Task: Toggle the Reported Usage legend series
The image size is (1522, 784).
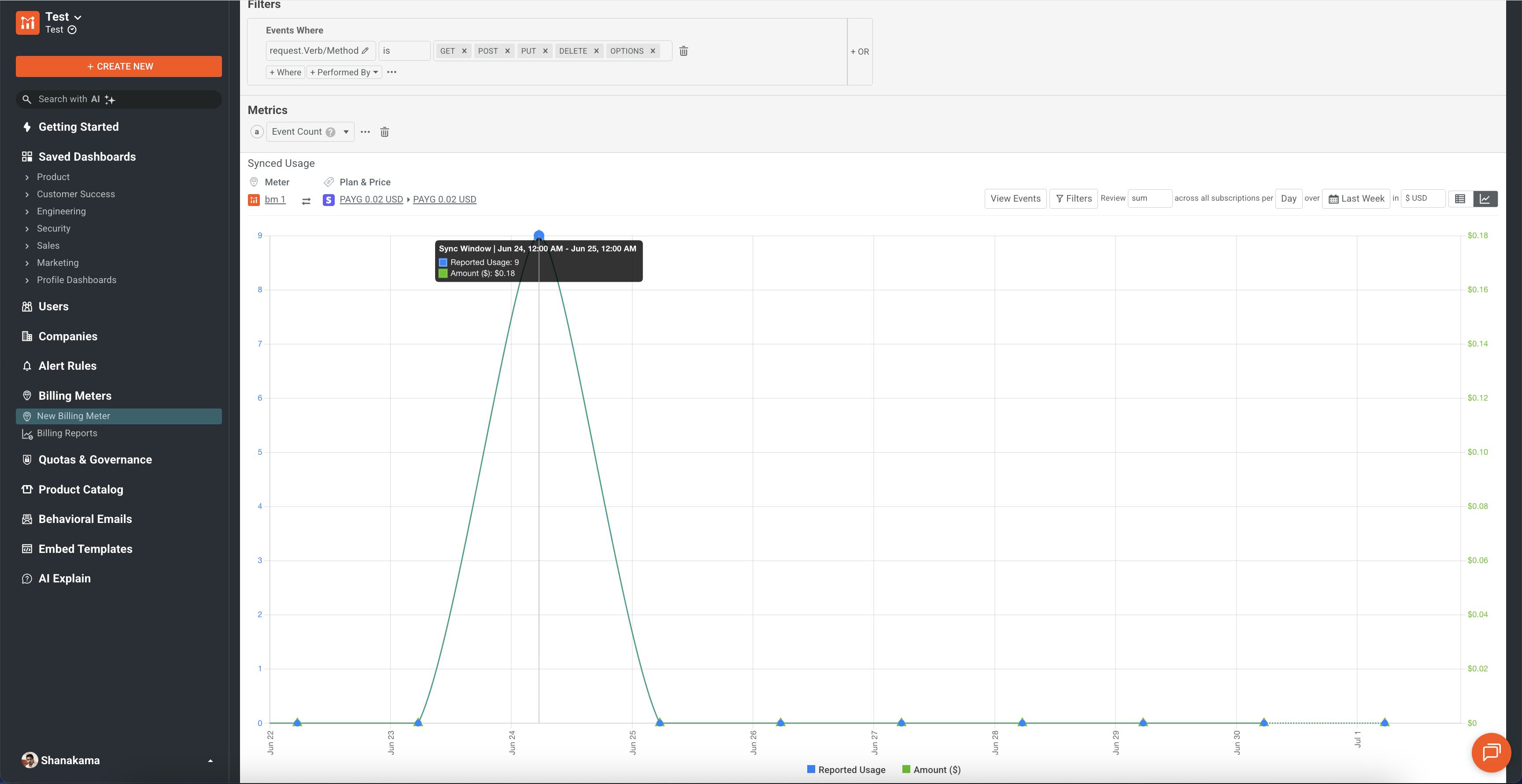Action: [x=846, y=770]
